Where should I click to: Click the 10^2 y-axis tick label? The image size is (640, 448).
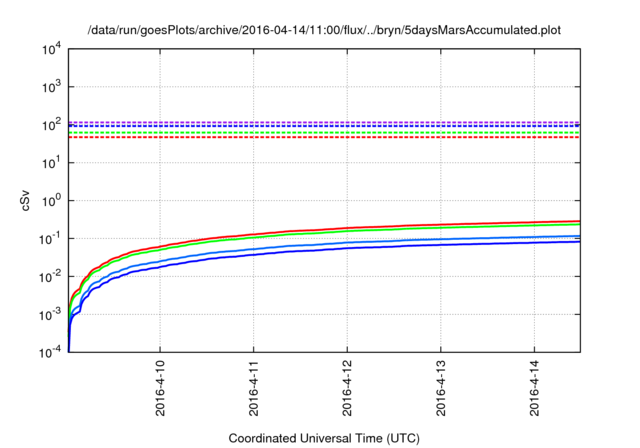pos(51,125)
